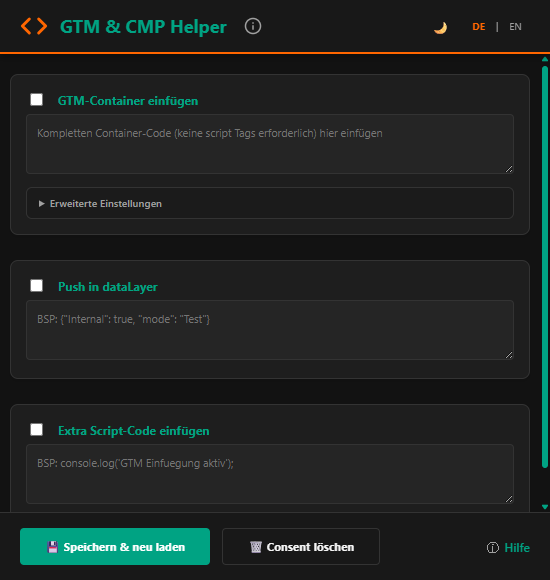Click Consent löschen button
550x580 pixels.
[301, 546]
